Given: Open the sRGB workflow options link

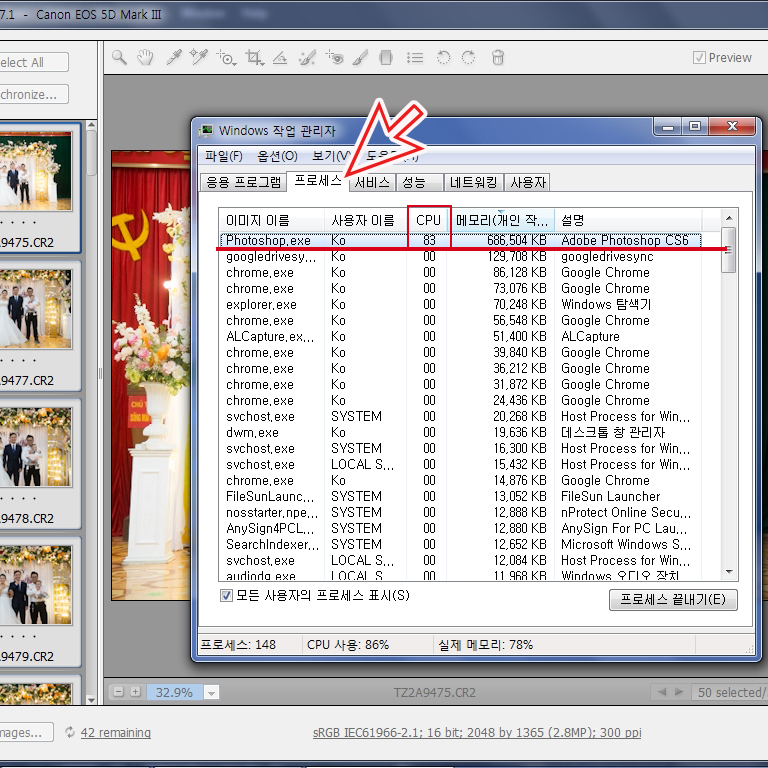Looking at the screenshot, I should click(x=477, y=732).
